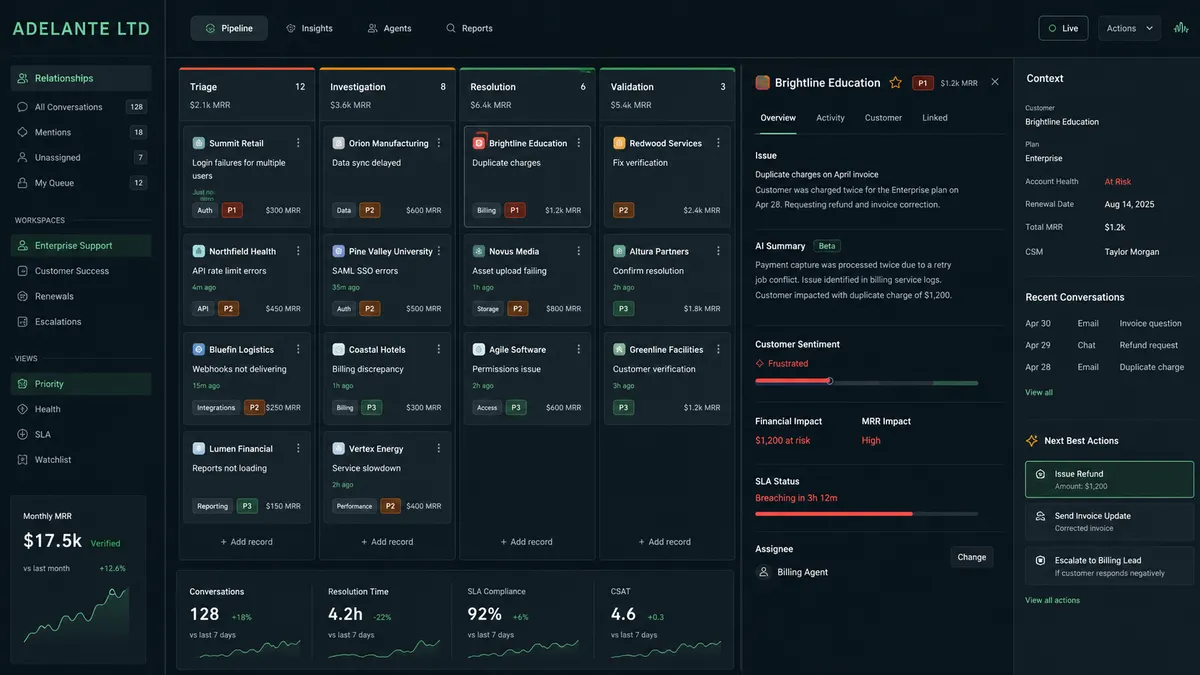
Task: Open the Customer tab in detail panel
Action: (883, 118)
